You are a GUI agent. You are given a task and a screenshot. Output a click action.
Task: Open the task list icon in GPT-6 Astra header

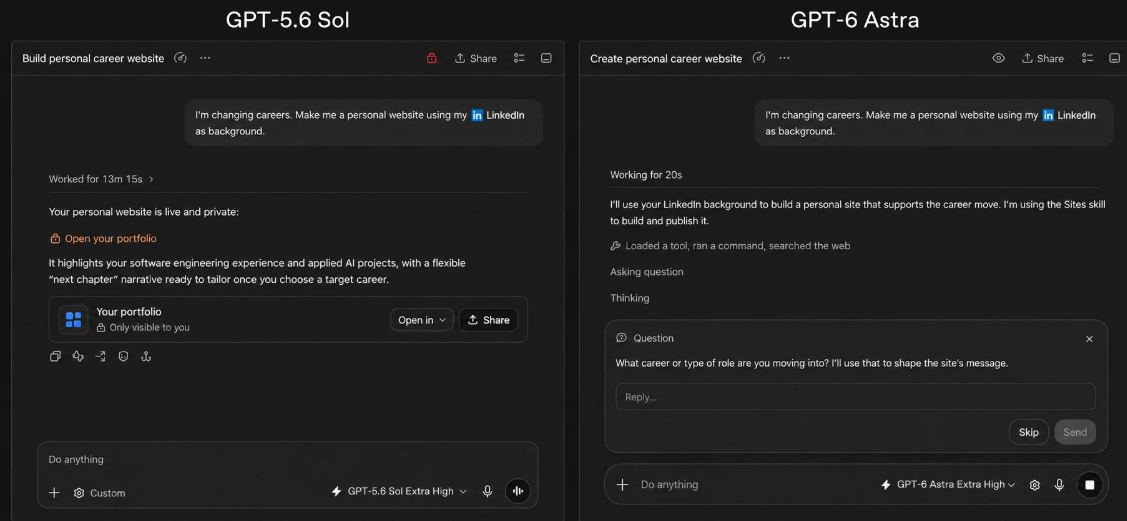[x=1087, y=58]
